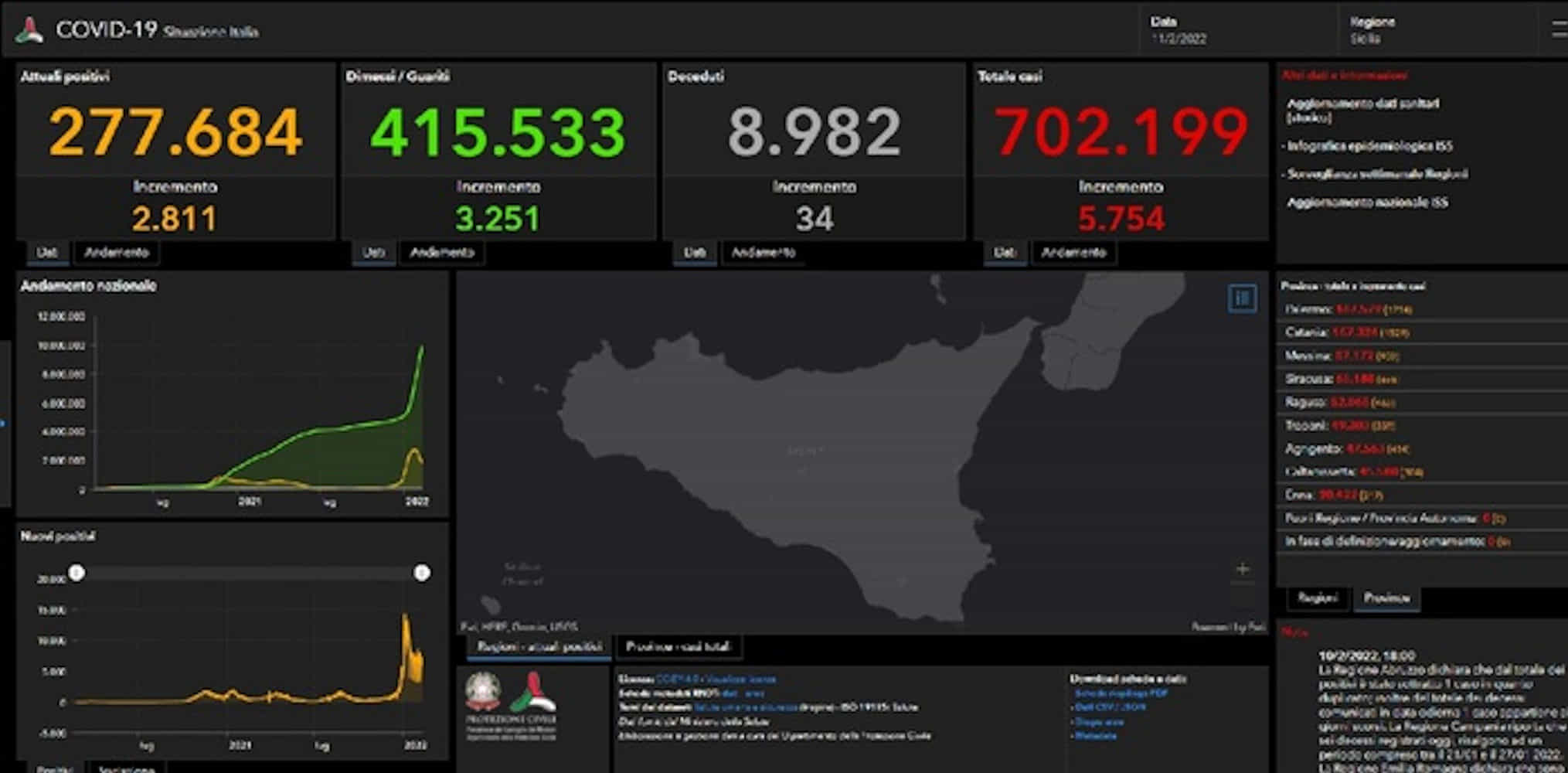Toggle the map legend icon

click(1242, 298)
